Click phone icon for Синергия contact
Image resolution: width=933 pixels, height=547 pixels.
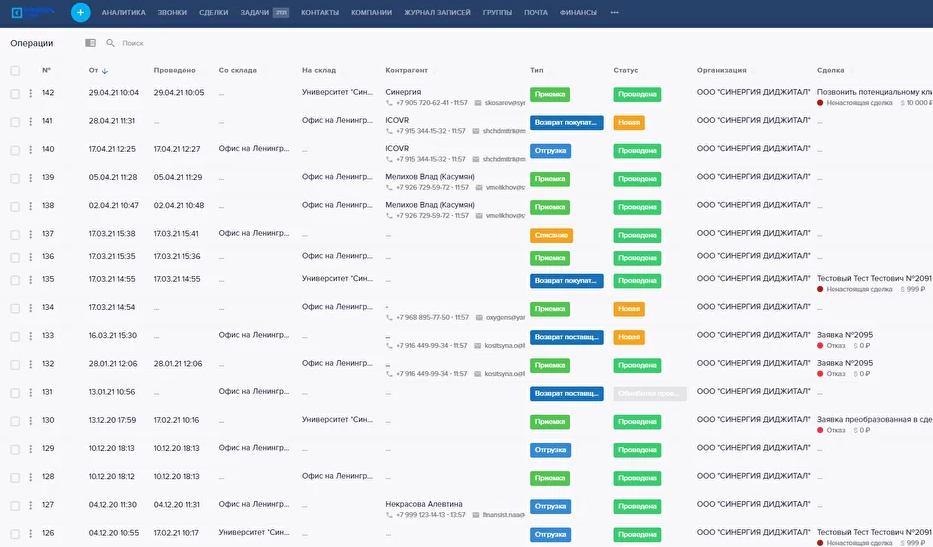click(389, 103)
